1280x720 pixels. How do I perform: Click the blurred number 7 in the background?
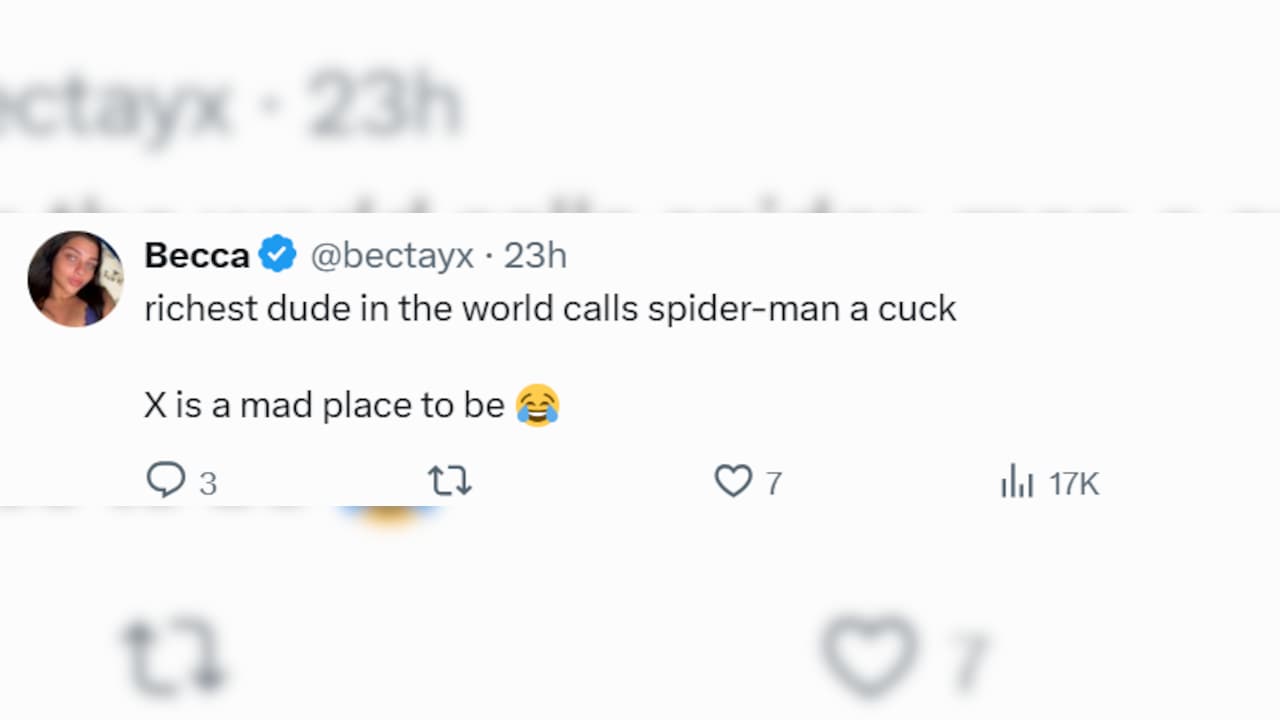[x=966, y=660]
